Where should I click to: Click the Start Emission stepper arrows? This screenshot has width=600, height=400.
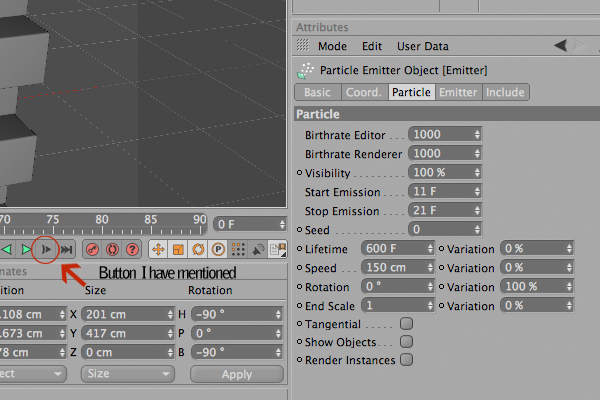click(x=477, y=191)
